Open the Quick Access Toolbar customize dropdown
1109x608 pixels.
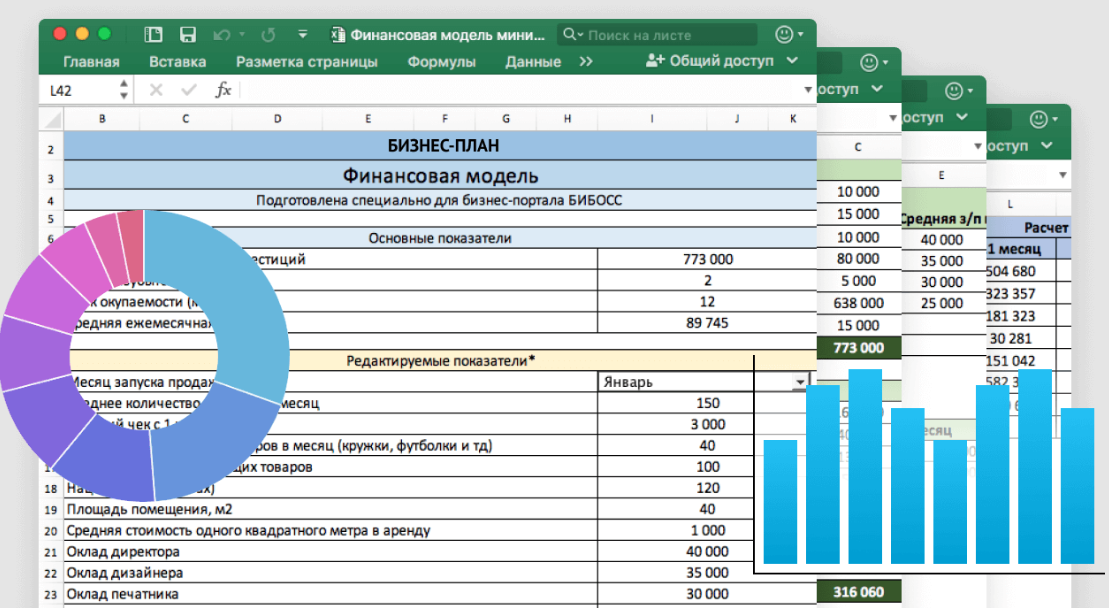[303, 35]
